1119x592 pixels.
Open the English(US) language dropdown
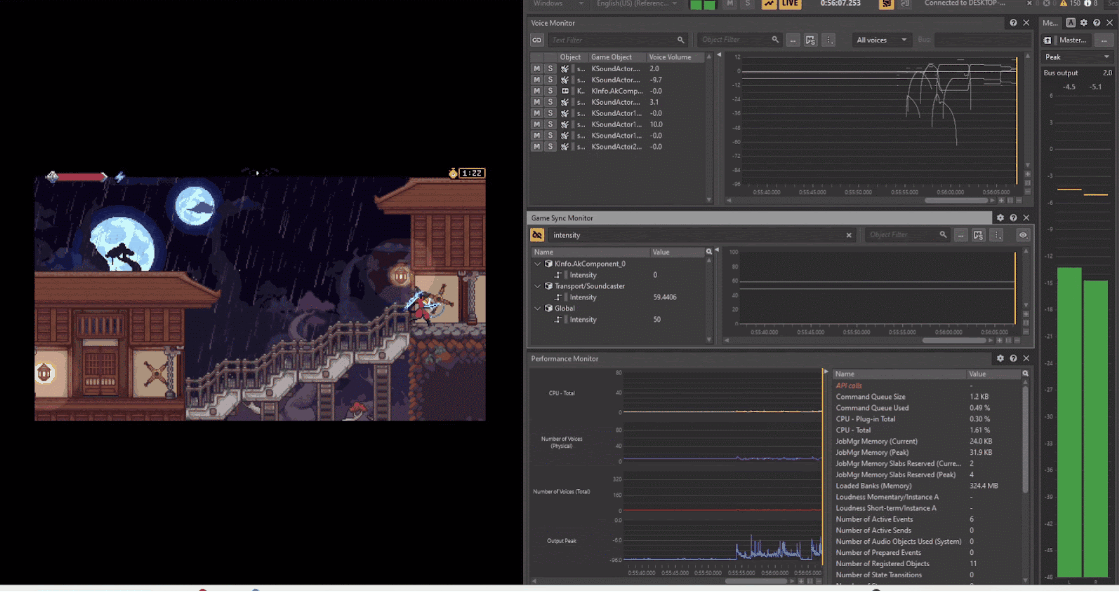637,4
